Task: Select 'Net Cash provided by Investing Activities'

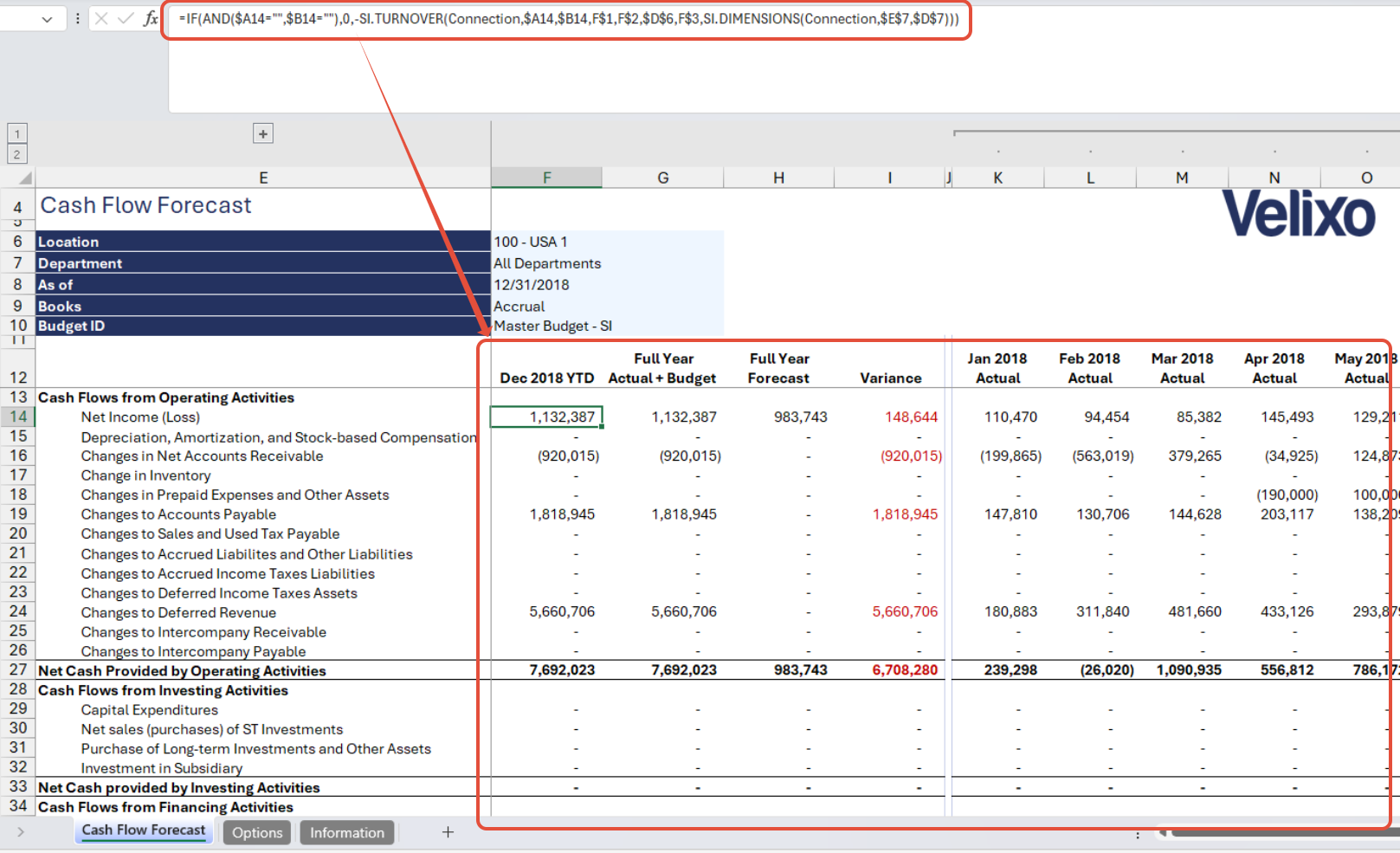Action: point(179,787)
